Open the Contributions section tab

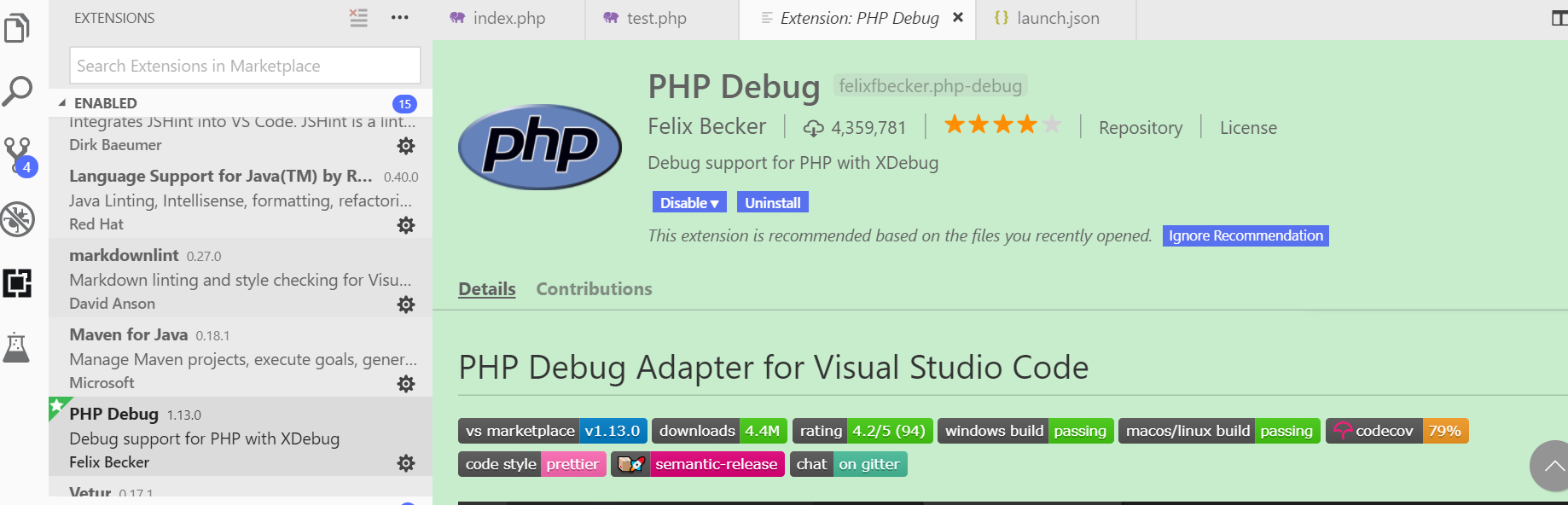point(594,289)
